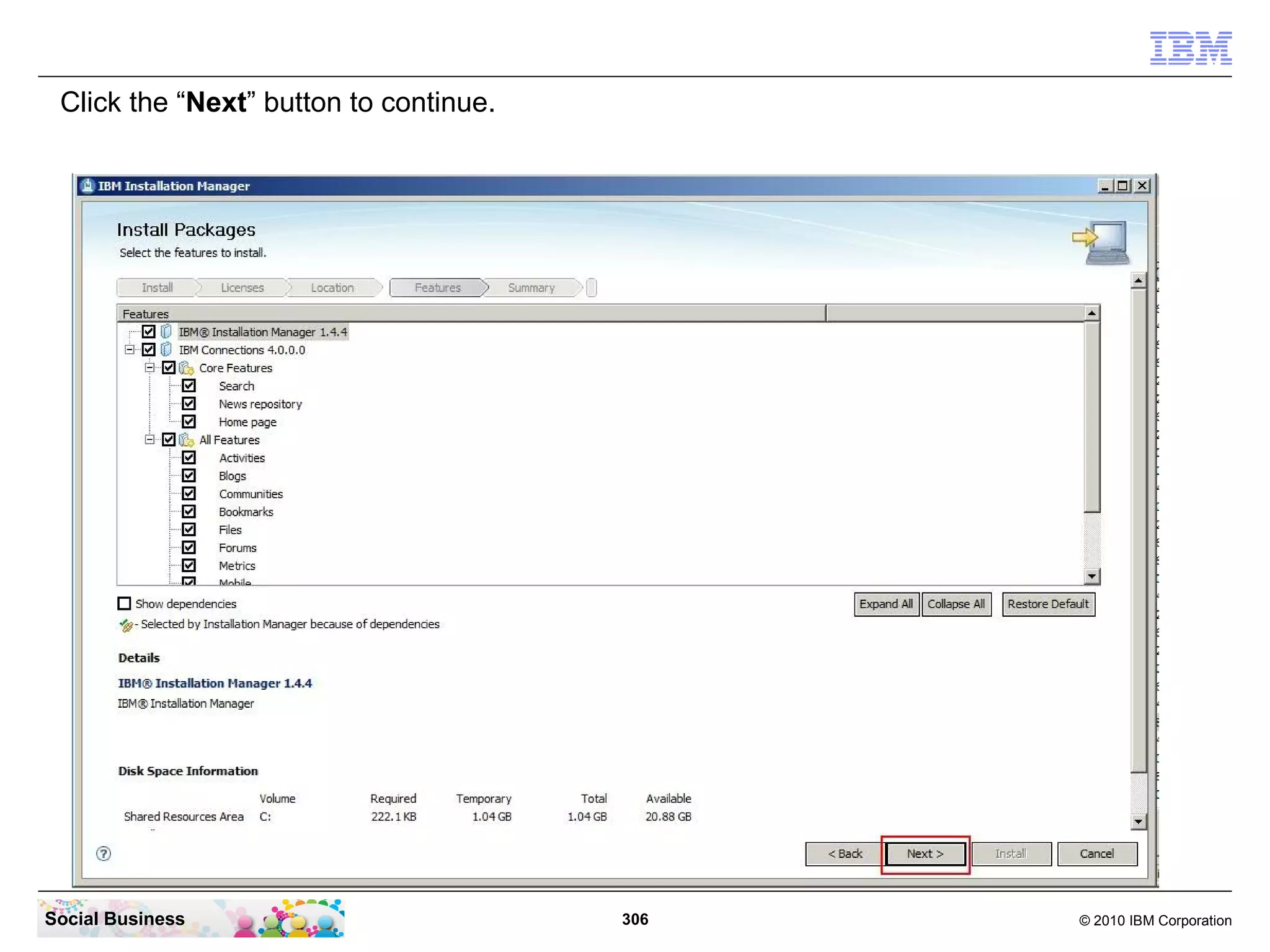Click the Core Features folder icon
1270x952 pixels.
pos(187,368)
